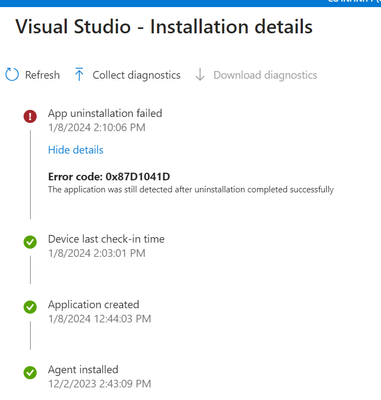This screenshot has height=400, width=381.
Task: Click the circular Refresh icon
Action: 12,75
